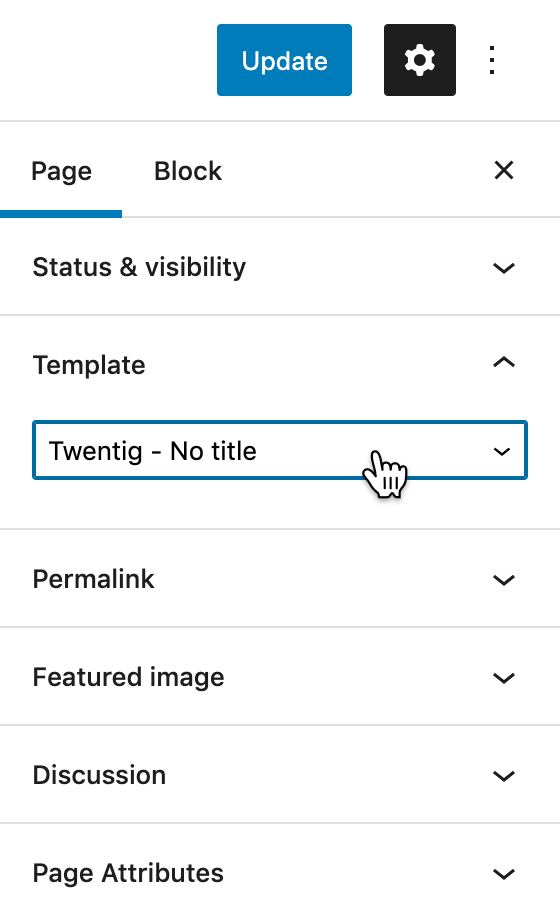Click the arrow inside the template select box
Viewport: 560px width, 920px height.
click(x=502, y=451)
